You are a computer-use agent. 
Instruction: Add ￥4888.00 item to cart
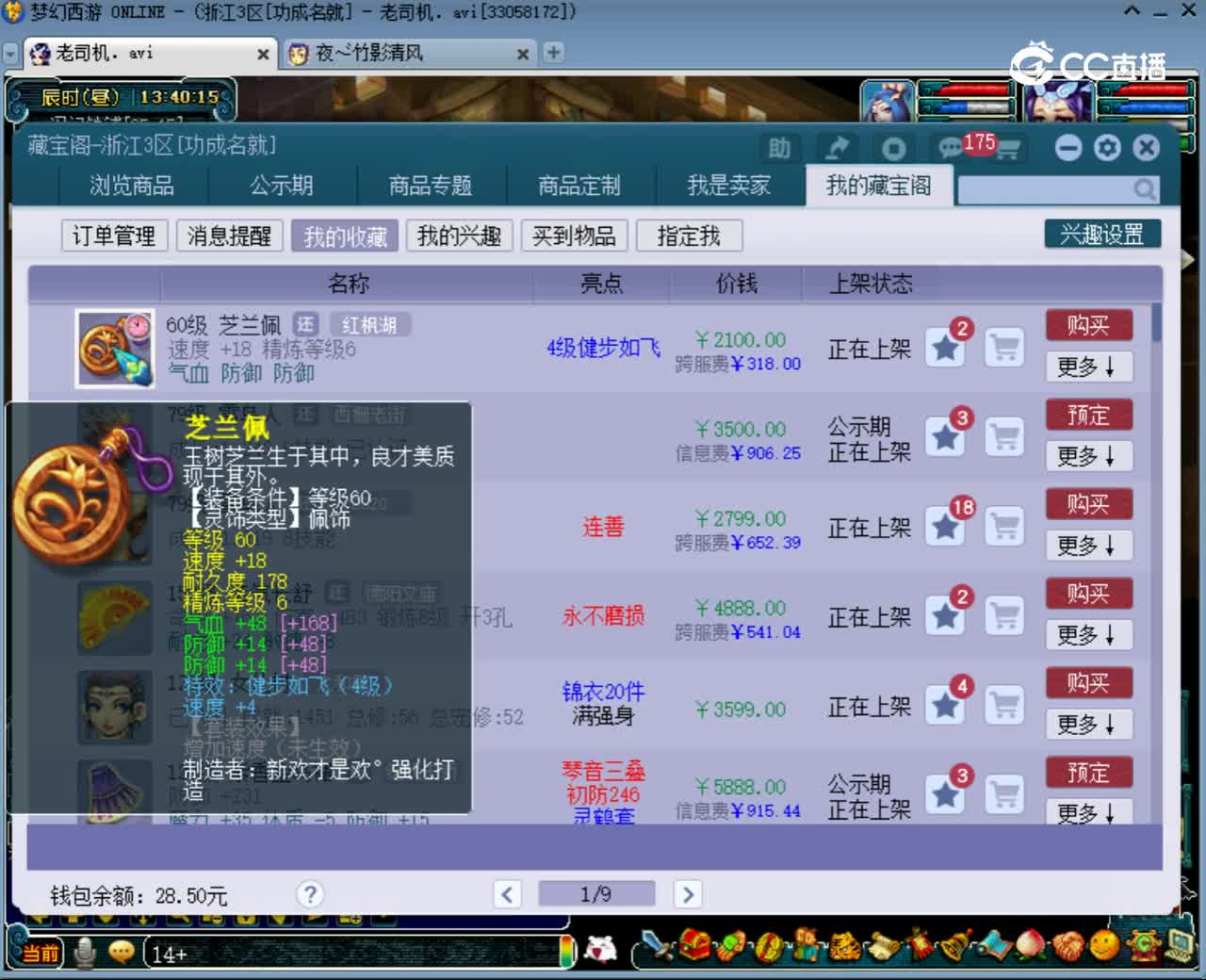[x=1004, y=617]
